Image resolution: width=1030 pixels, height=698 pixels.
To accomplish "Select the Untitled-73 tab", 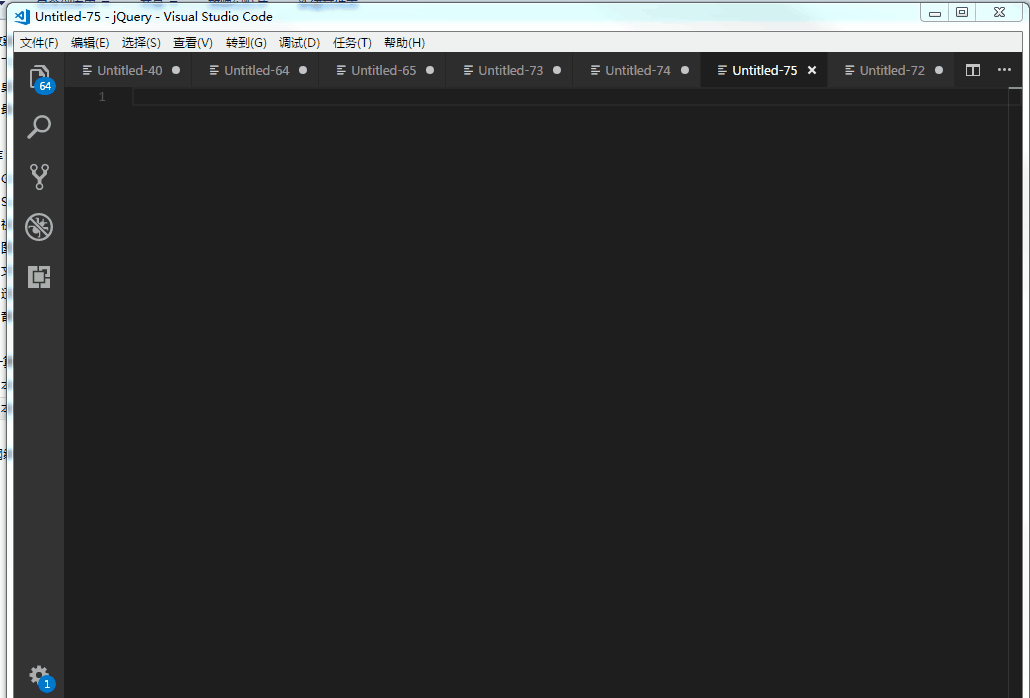I will pyautogui.click(x=510, y=70).
